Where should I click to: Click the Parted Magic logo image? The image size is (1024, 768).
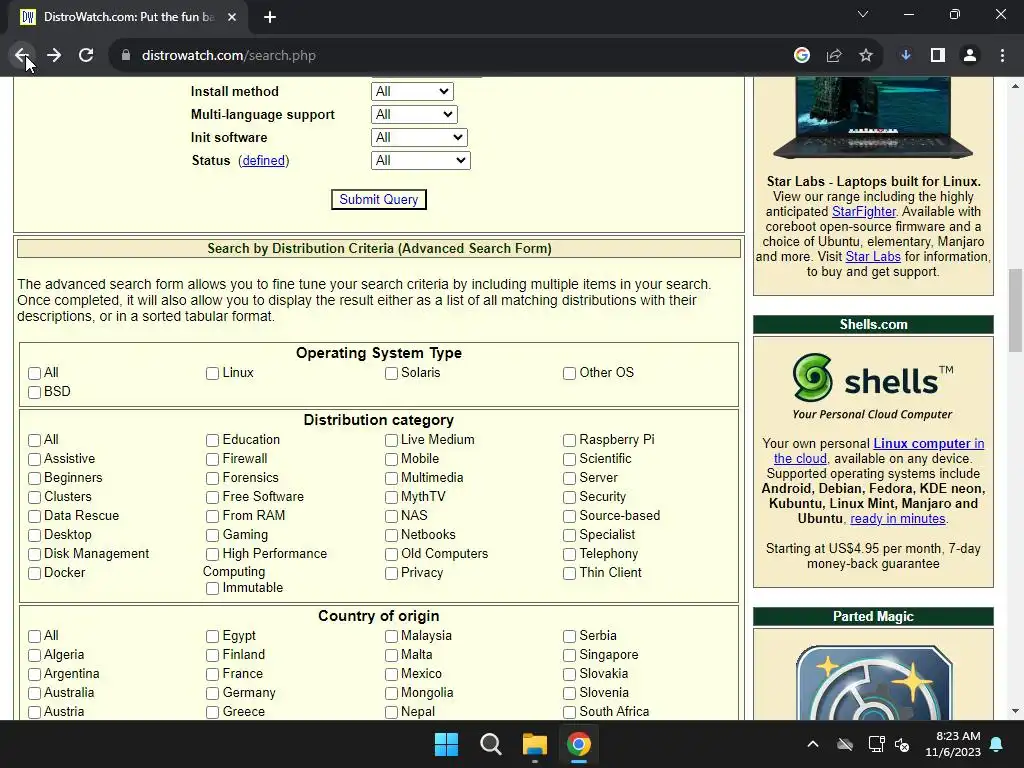pos(873,682)
